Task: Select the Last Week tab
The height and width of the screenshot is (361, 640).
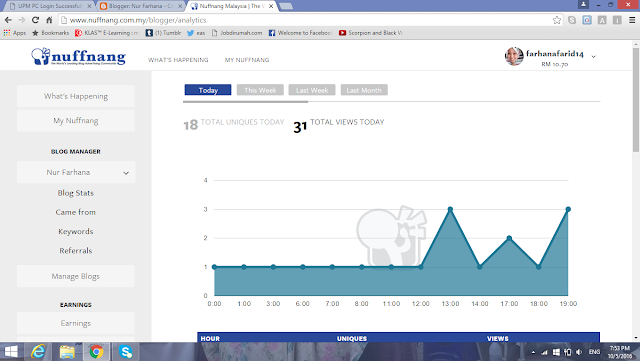Action: [312, 90]
